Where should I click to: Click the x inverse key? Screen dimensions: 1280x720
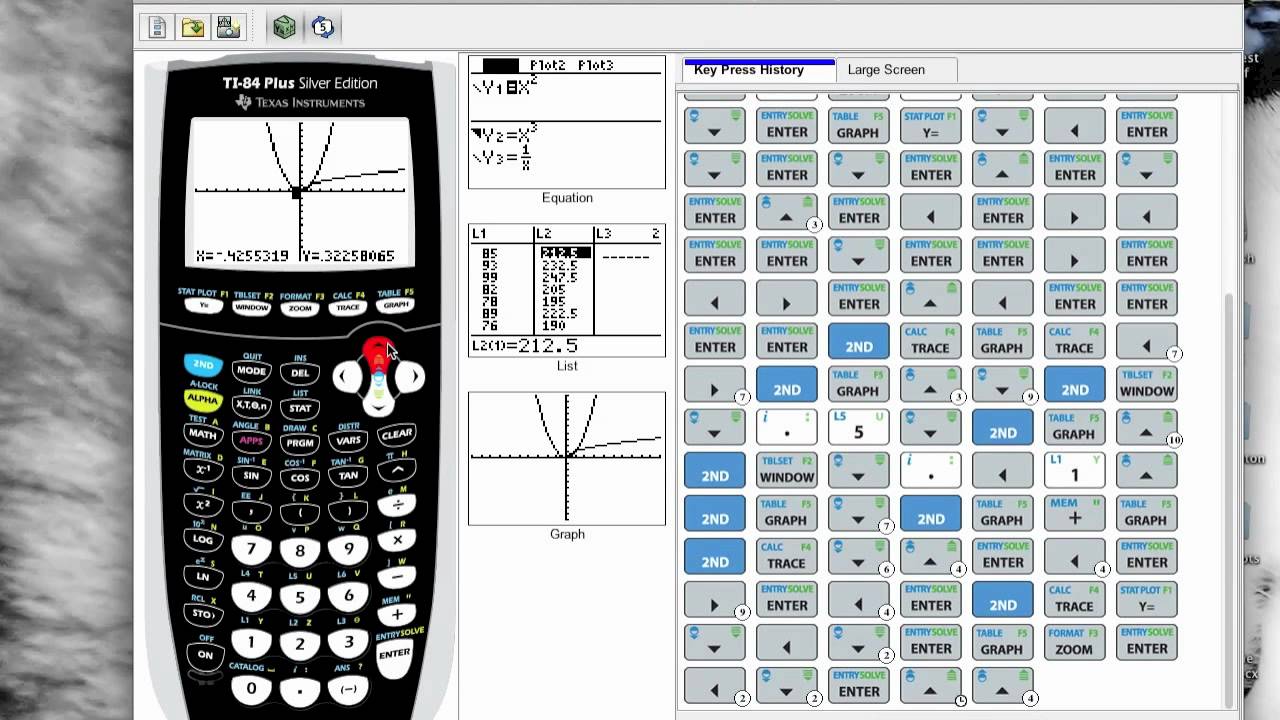203,470
